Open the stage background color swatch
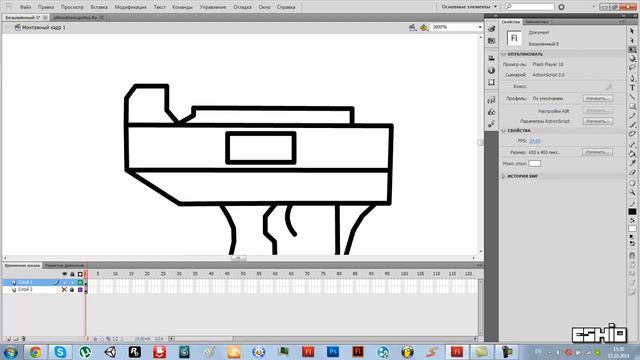Image resolution: width=640 pixels, height=360 pixels. (535, 164)
